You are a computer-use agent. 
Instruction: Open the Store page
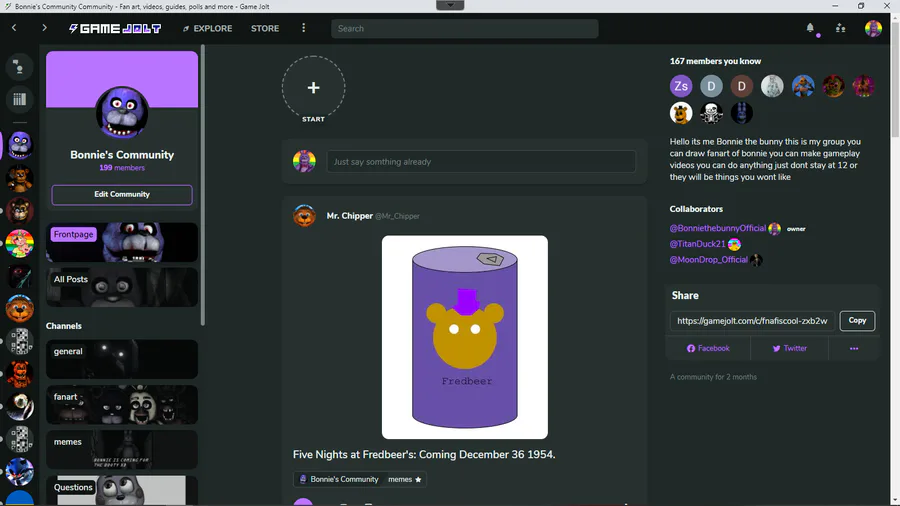pos(265,28)
